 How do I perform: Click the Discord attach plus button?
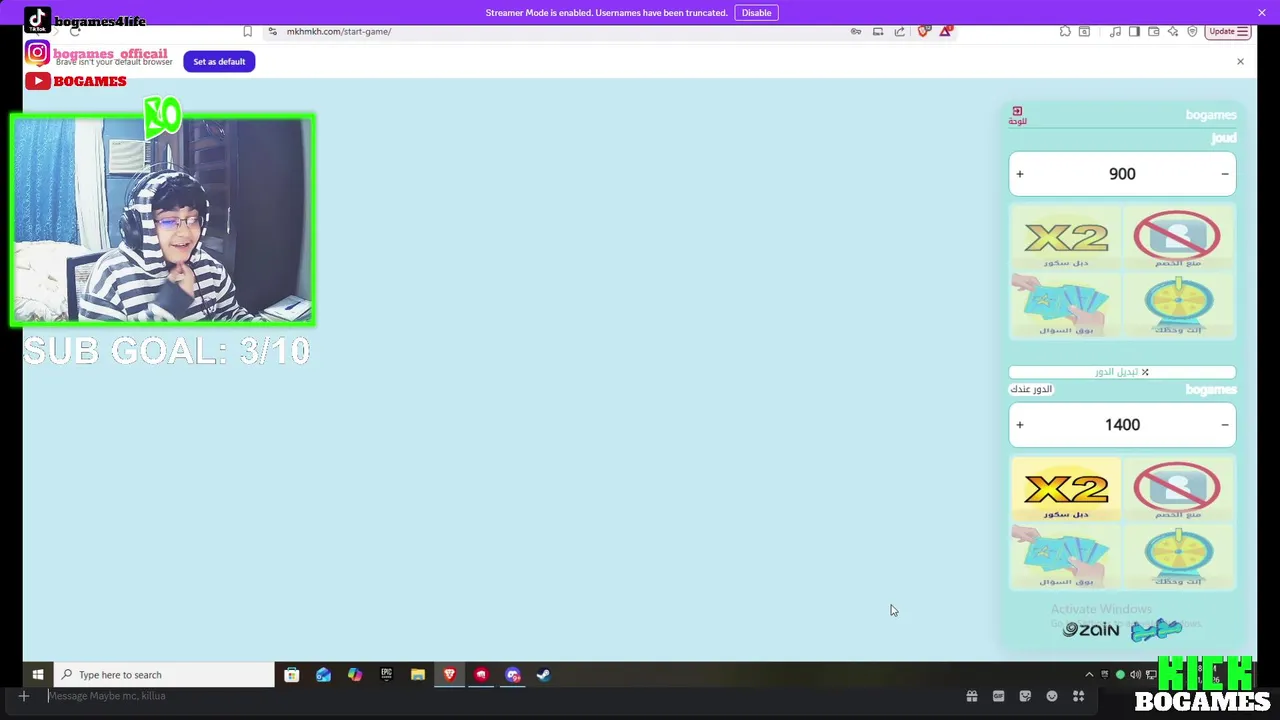click(23, 696)
